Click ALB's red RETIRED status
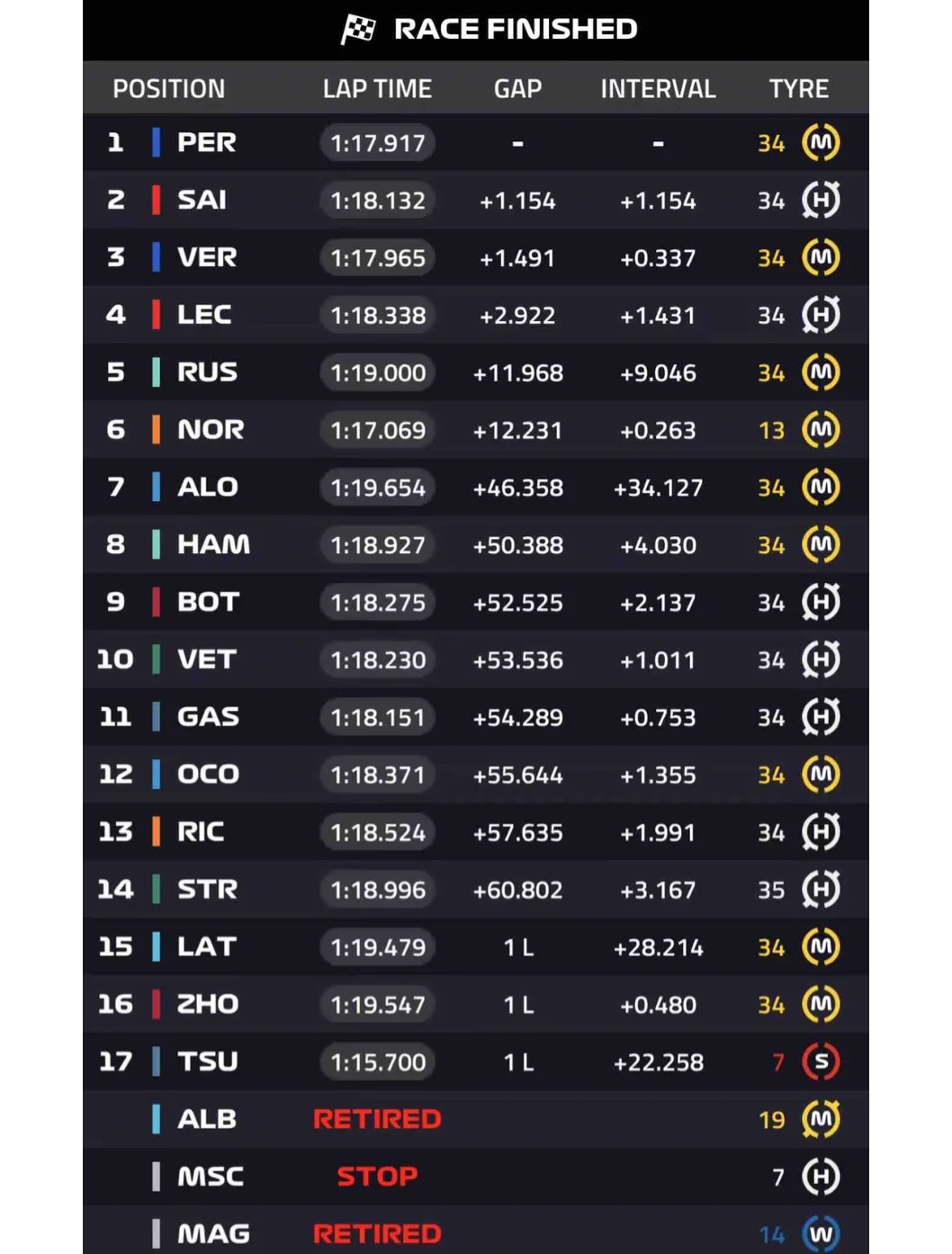The width and height of the screenshot is (952, 1254). click(377, 1119)
